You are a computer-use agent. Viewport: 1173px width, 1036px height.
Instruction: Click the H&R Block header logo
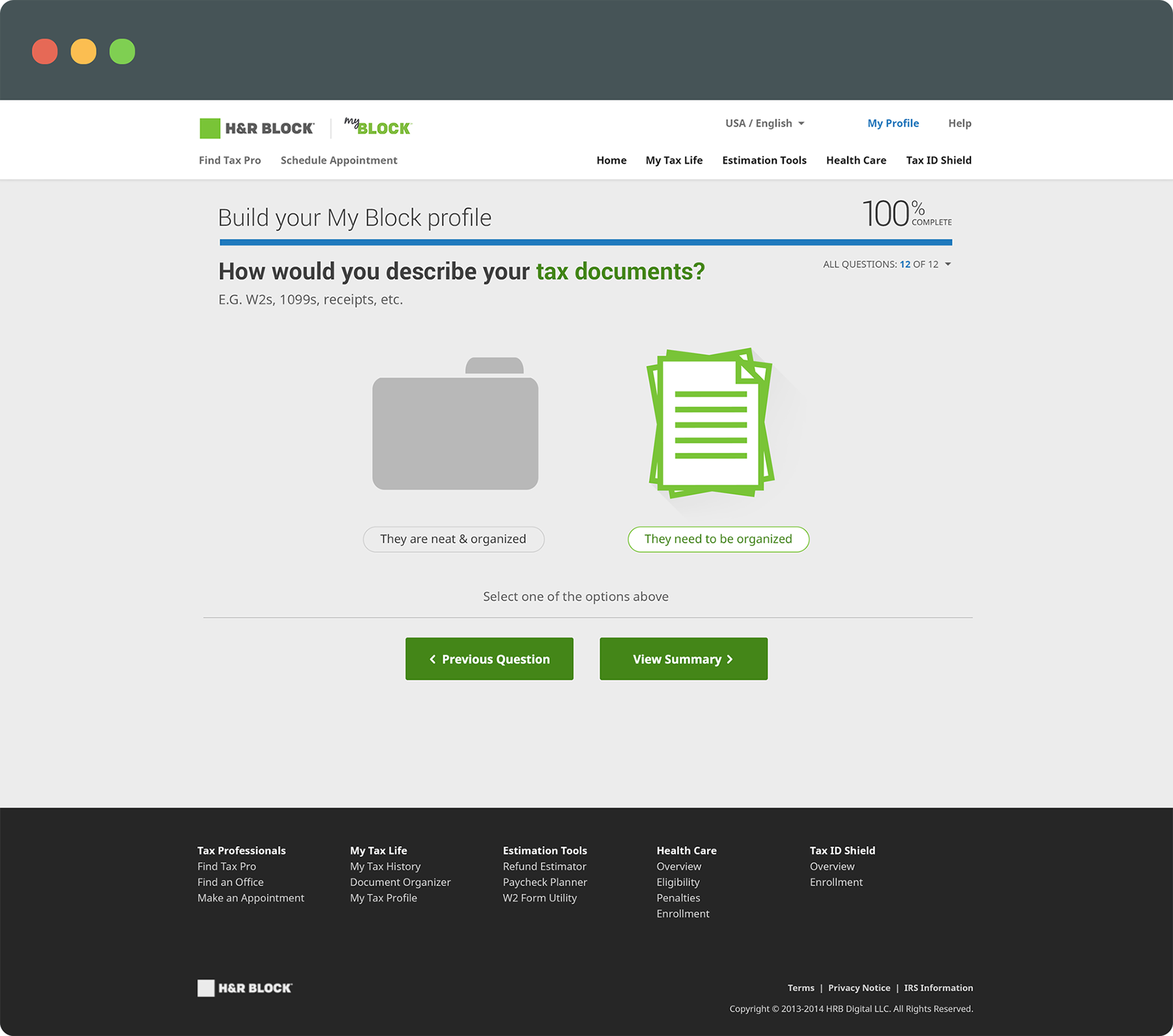[257, 128]
